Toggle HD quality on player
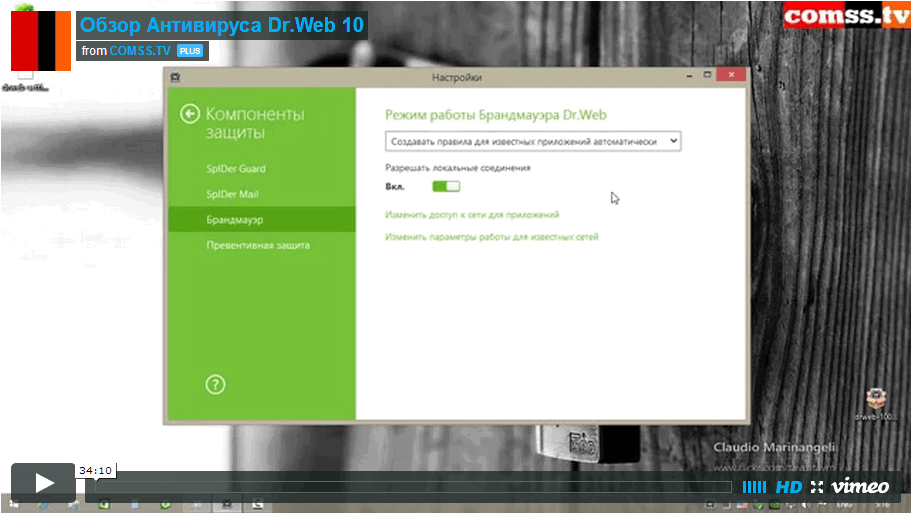The image size is (911, 513). click(x=788, y=487)
